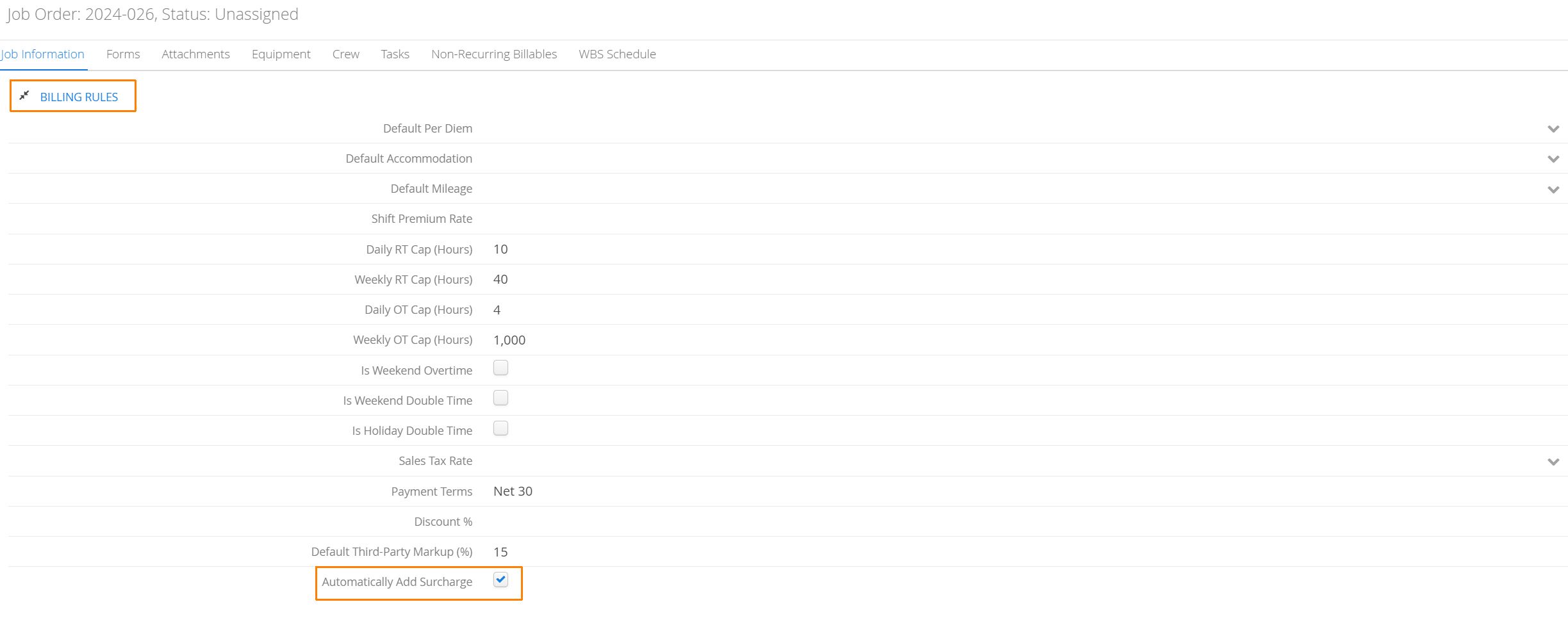Enable the Is Weekend Overtime checkbox
The width and height of the screenshot is (1568, 634).
click(500, 368)
